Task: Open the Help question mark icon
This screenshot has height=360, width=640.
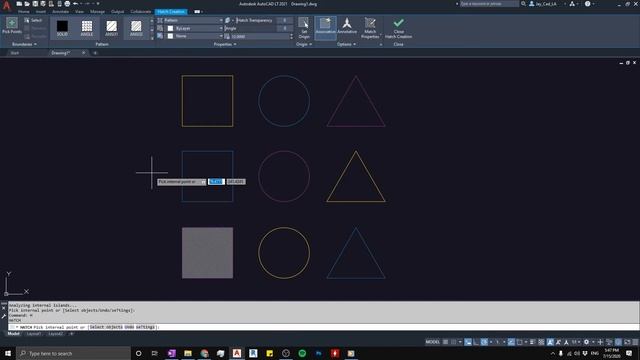Action: click(587, 4)
